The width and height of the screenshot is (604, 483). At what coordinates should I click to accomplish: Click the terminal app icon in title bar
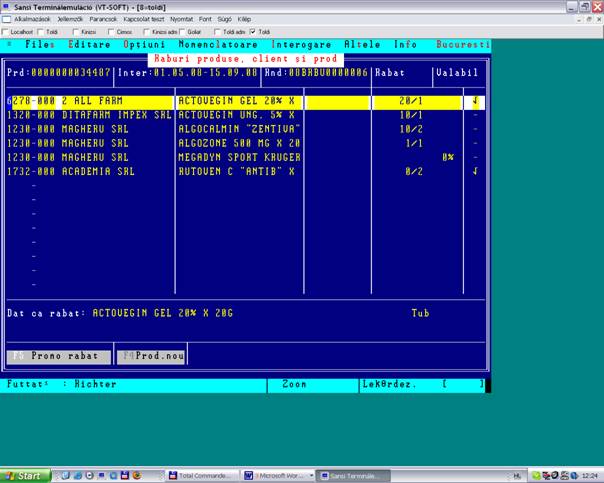[x=6, y=6]
